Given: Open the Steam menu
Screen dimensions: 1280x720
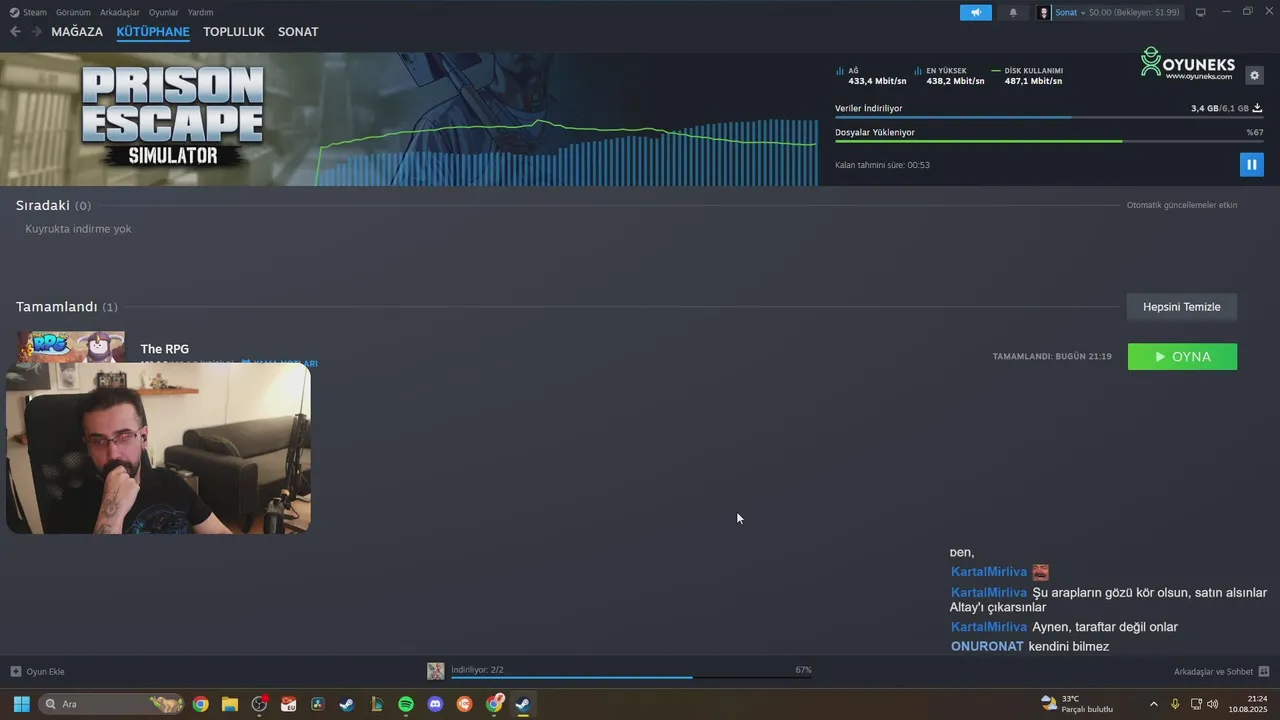Looking at the screenshot, I should (28, 12).
